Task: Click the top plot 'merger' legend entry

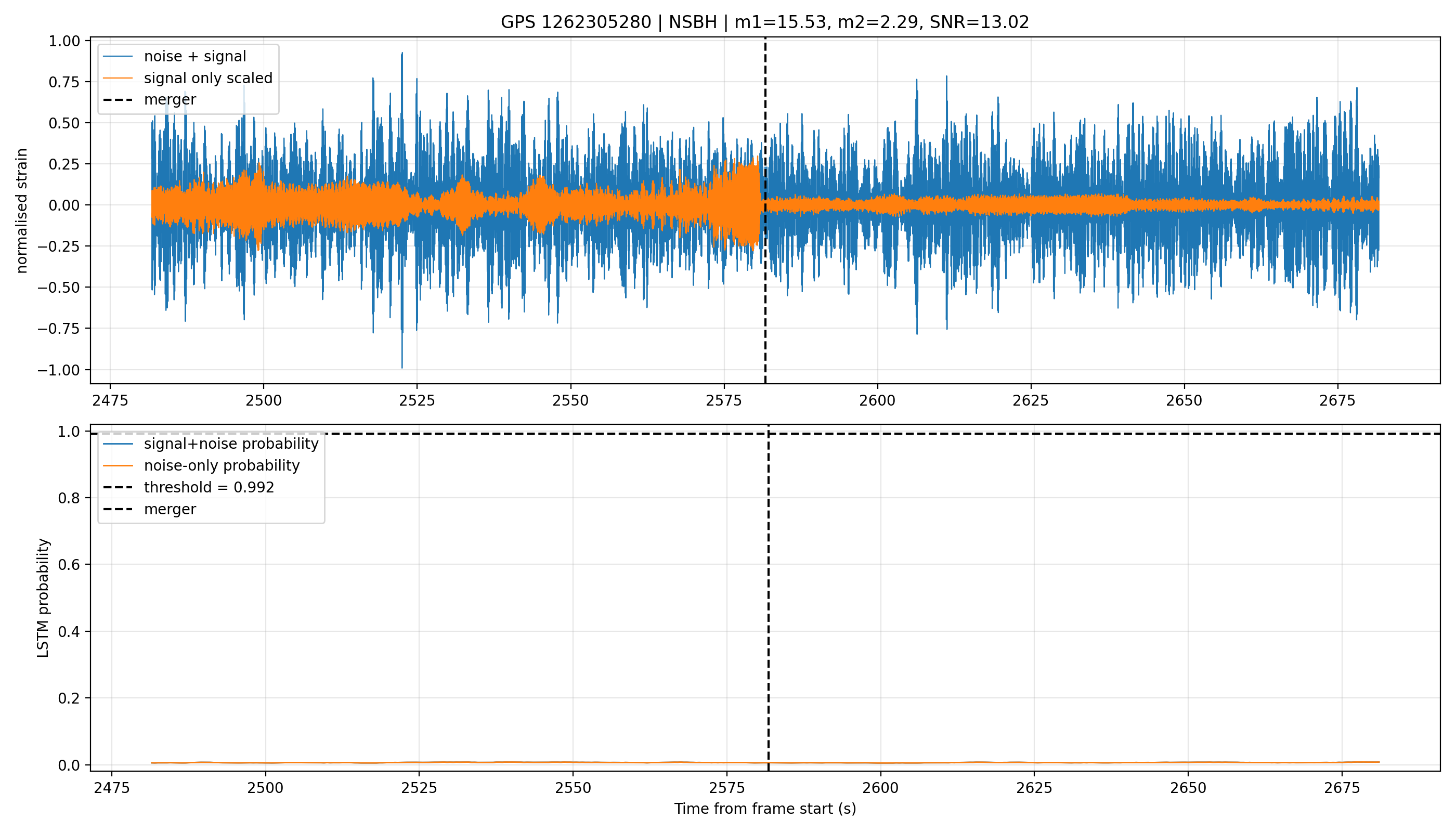Action: (x=149, y=99)
